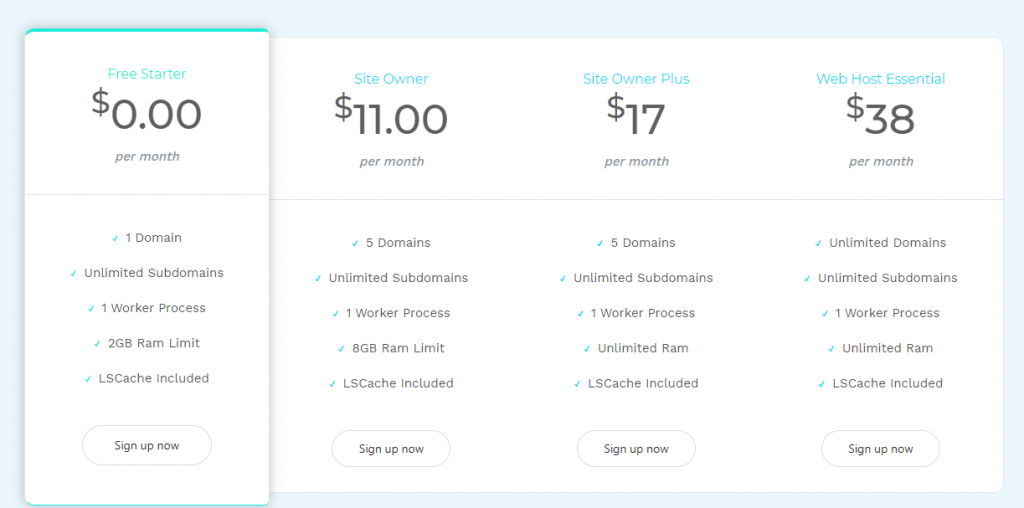Click checkmark icon beside 1 Domain

(116, 239)
